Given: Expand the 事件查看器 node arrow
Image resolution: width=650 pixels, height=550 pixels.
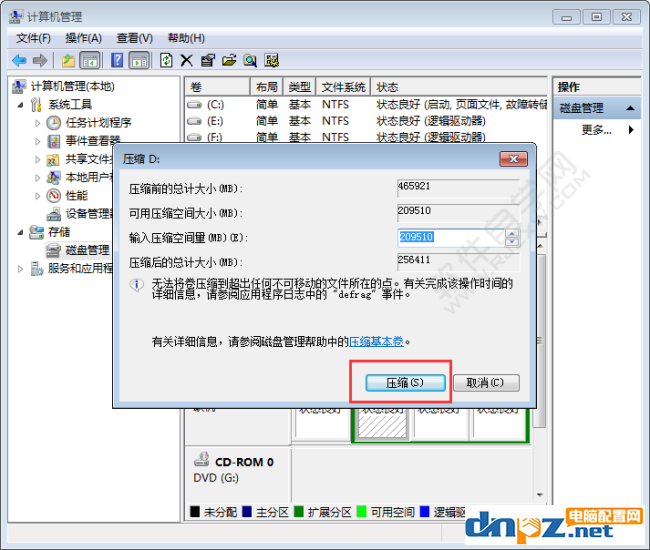Looking at the screenshot, I should (38, 141).
